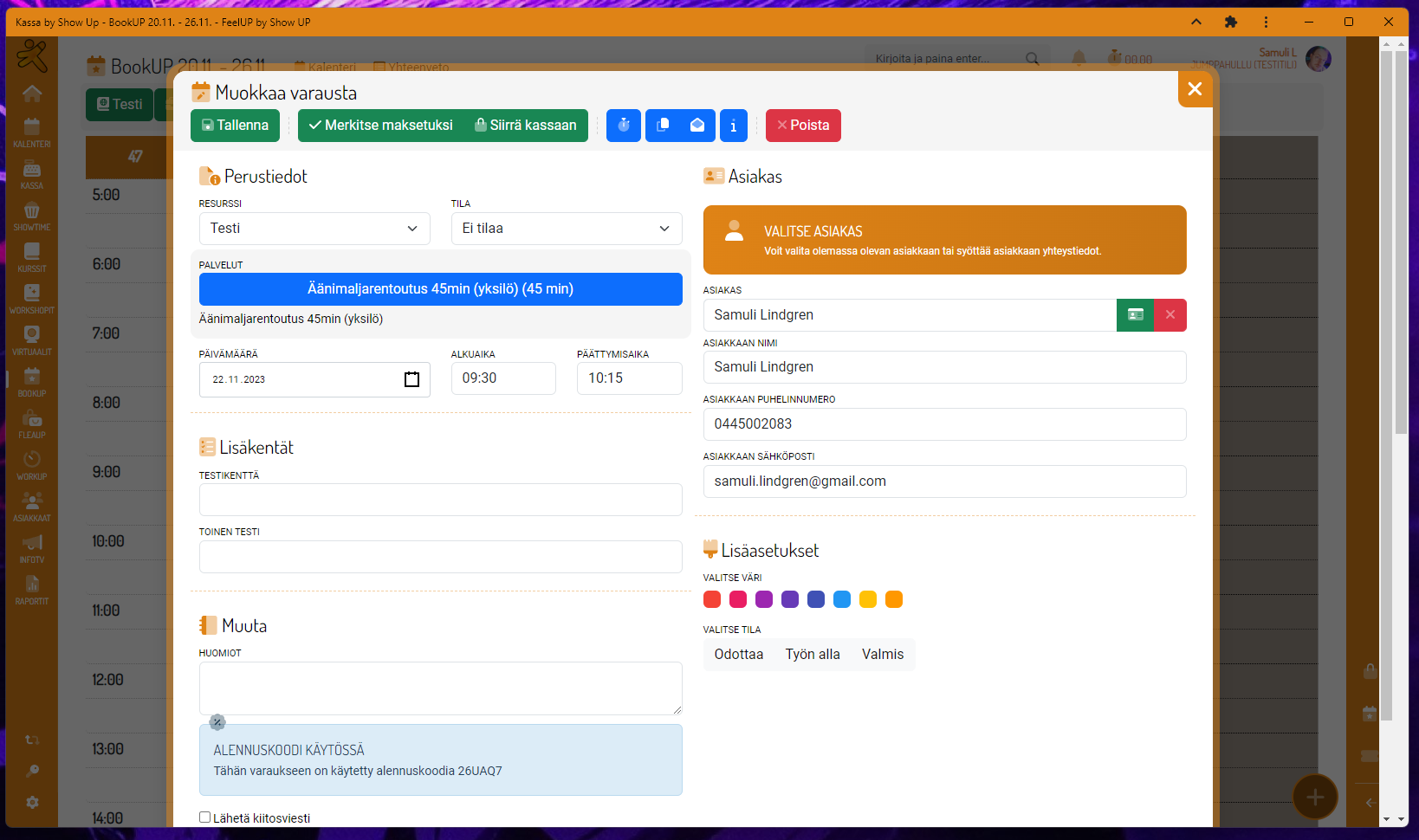Set booking status to Odottaa
1419x840 pixels.
tap(738, 655)
